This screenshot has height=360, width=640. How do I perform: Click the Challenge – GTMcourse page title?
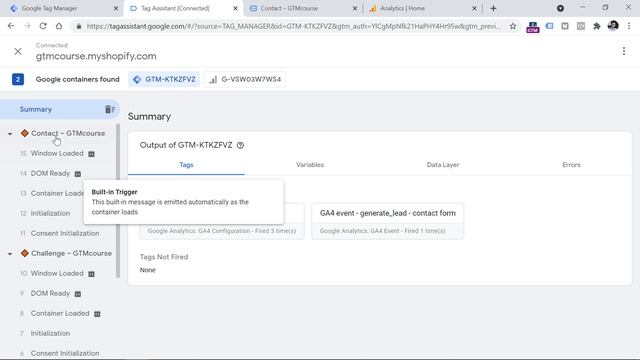tap(71, 253)
